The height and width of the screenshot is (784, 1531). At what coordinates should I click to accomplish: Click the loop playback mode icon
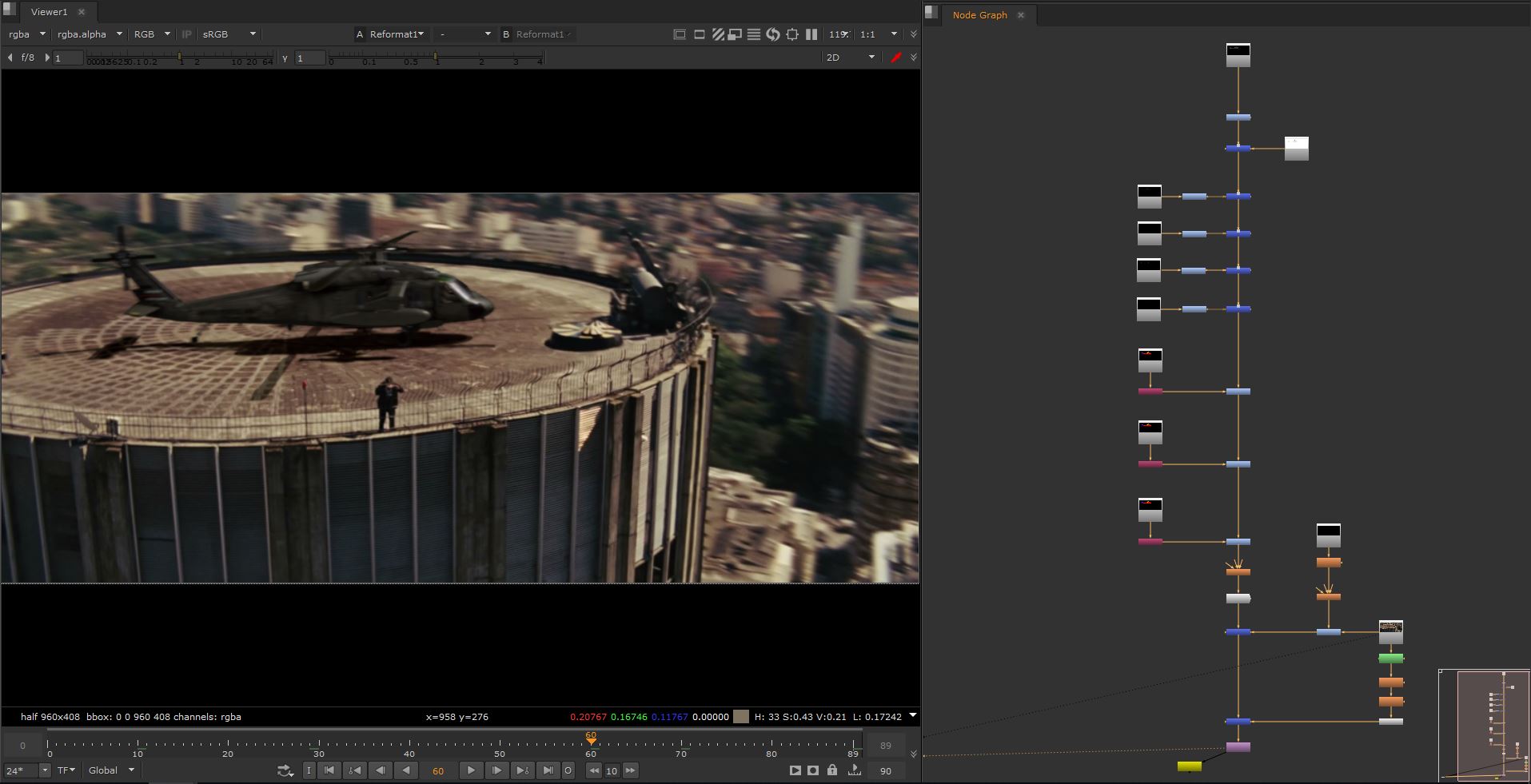pos(285,771)
